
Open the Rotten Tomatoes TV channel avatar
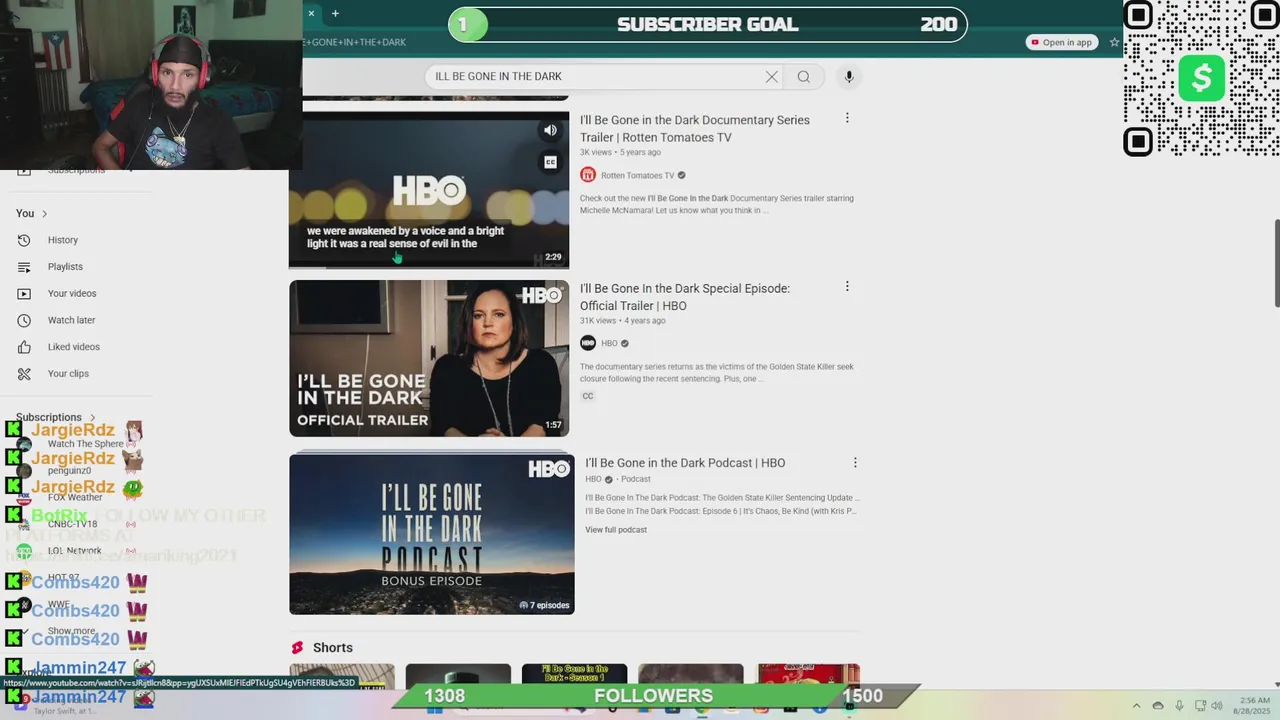(588, 175)
